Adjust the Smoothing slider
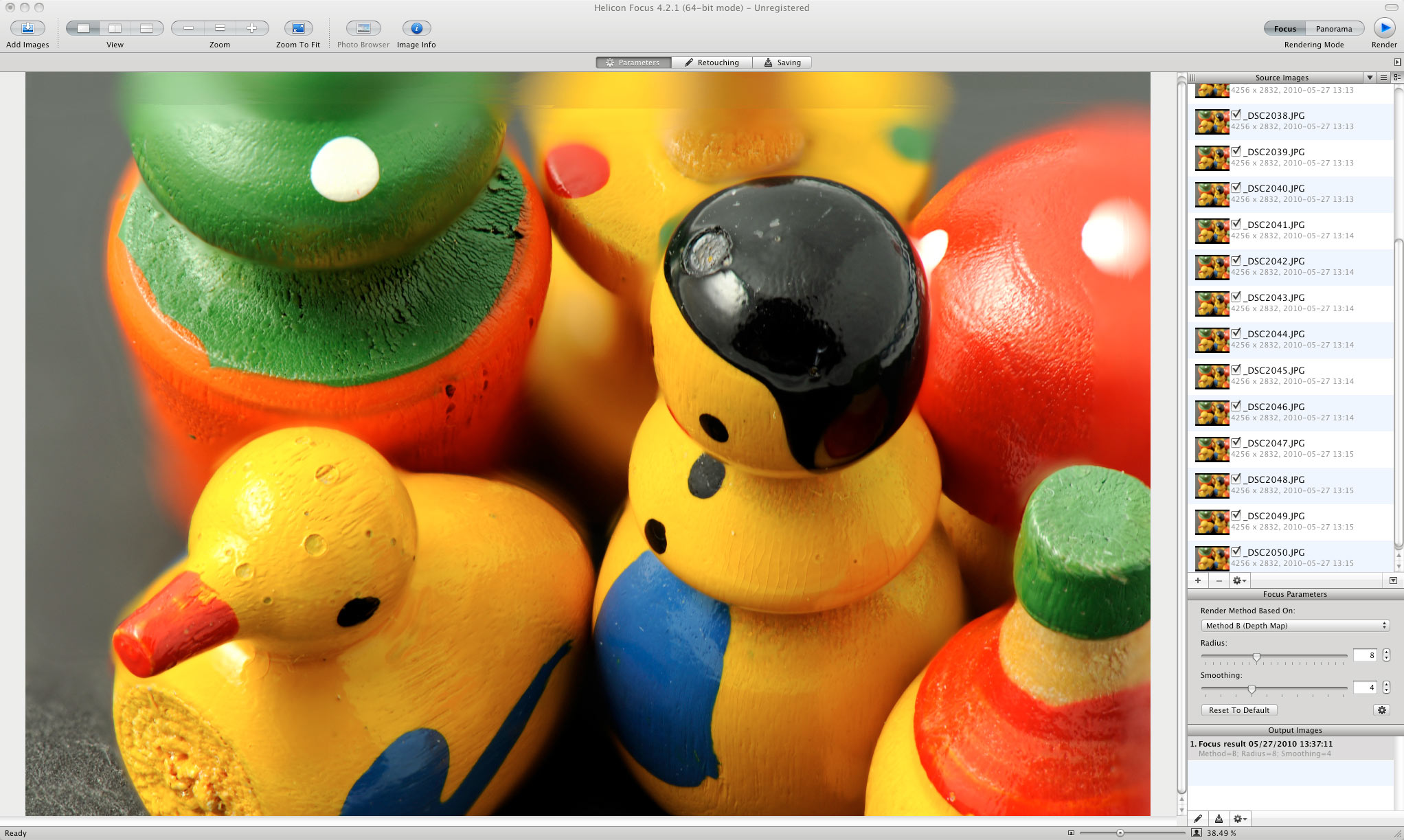The image size is (1404, 840). pos(1252,689)
